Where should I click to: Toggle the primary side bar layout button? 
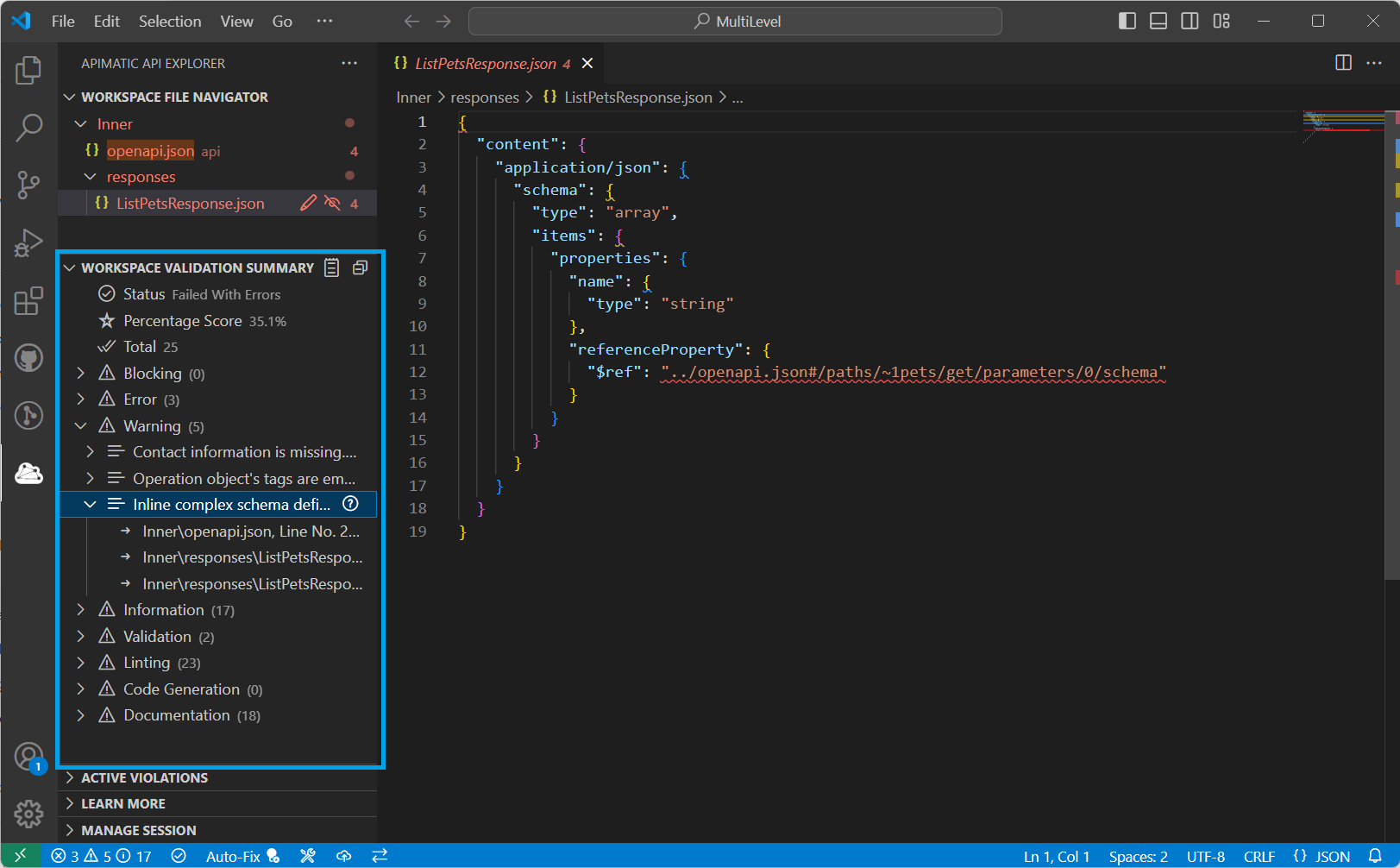pos(1127,21)
